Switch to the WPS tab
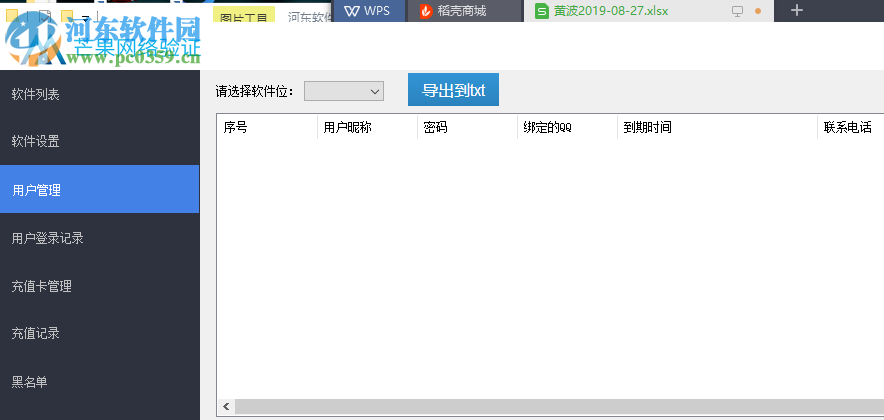 369,11
